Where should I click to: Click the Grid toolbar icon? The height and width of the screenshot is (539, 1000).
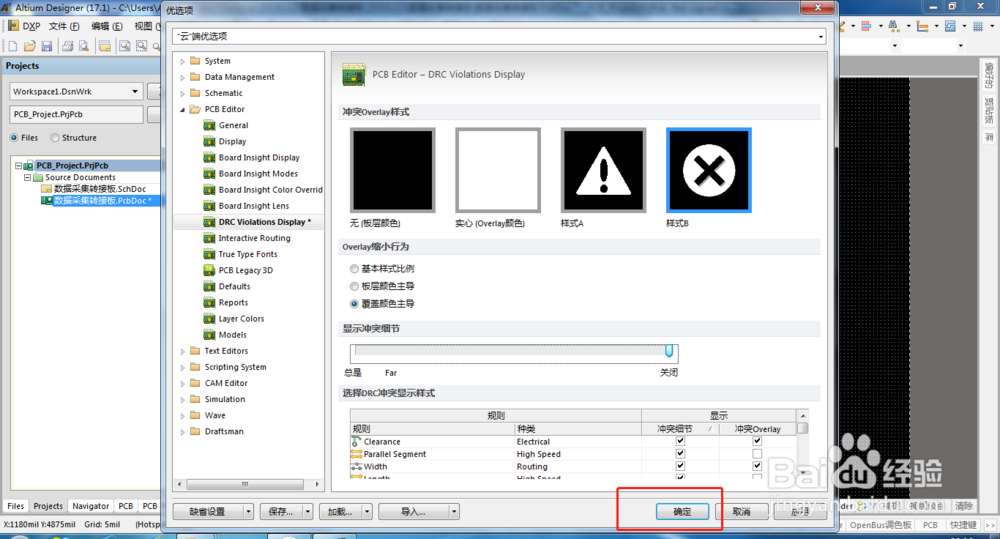click(x=978, y=26)
